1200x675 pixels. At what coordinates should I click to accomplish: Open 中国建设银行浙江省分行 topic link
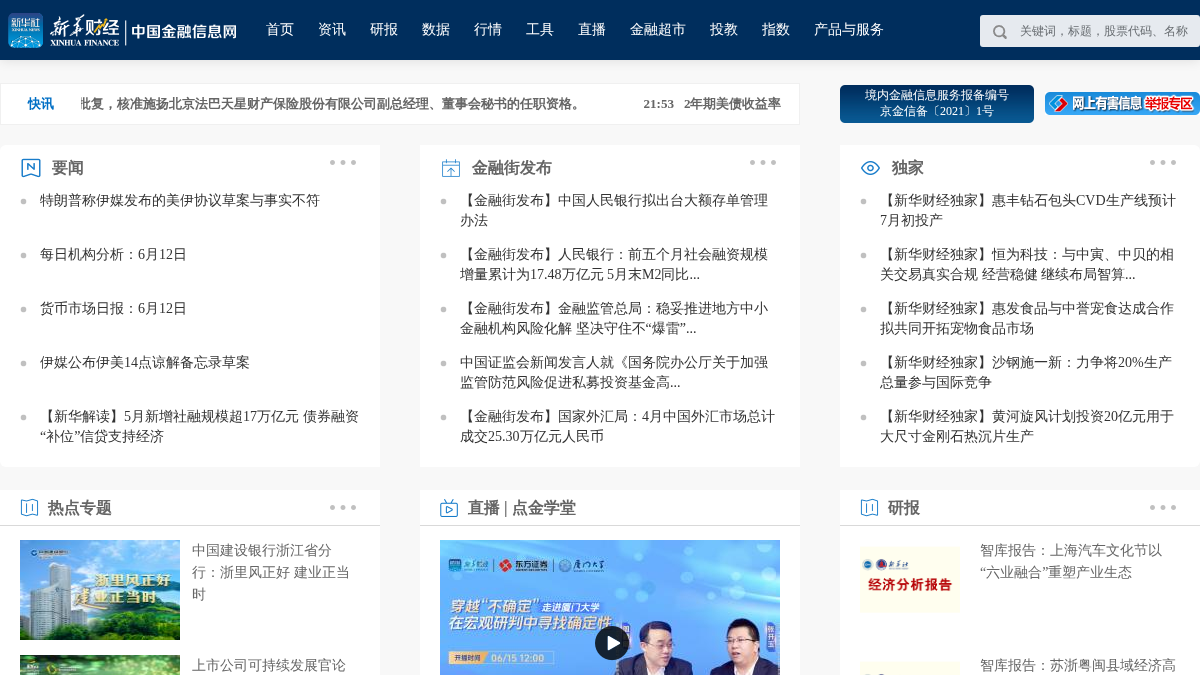pos(271,572)
